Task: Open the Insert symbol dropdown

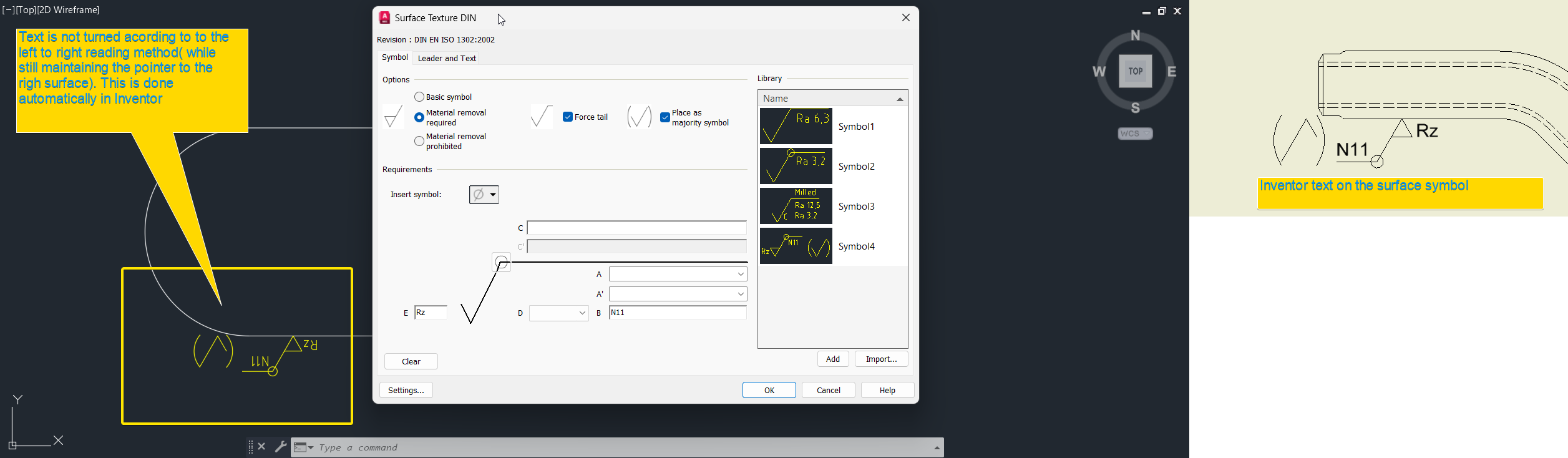Action: 484,195
